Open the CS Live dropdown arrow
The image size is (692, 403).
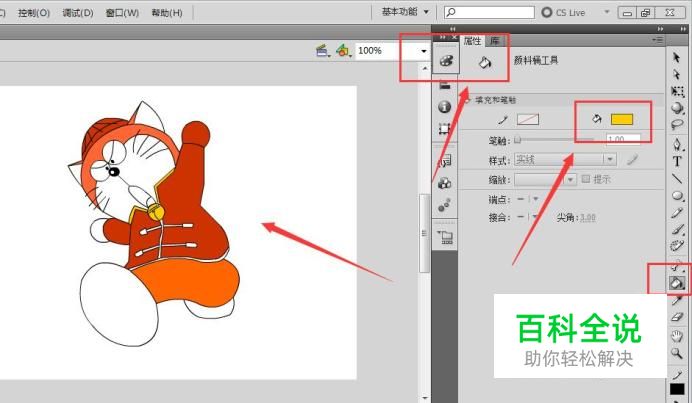coord(607,12)
